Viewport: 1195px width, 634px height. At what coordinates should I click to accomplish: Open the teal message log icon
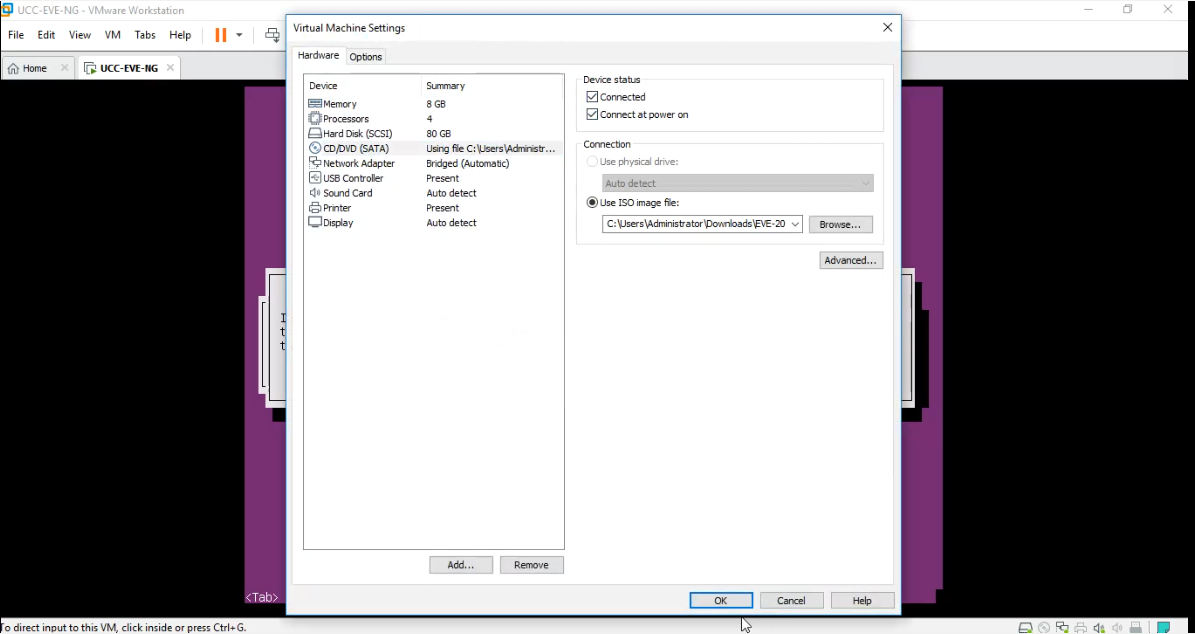tap(1163, 628)
